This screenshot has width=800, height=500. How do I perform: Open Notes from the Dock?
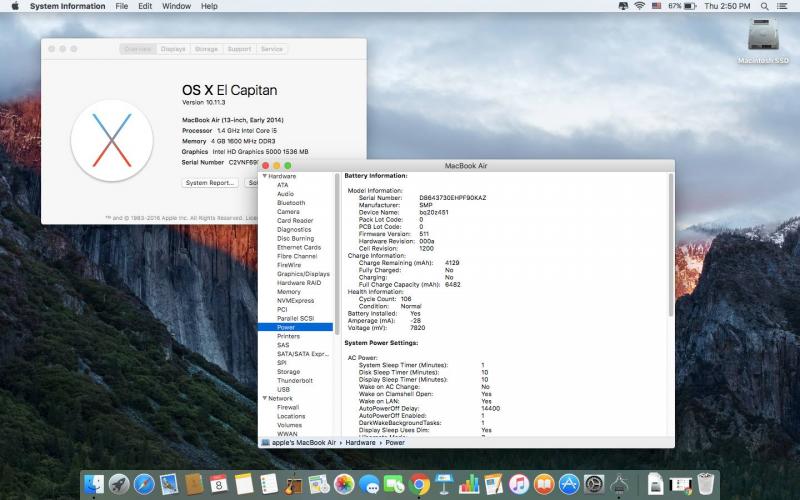[244, 484]
